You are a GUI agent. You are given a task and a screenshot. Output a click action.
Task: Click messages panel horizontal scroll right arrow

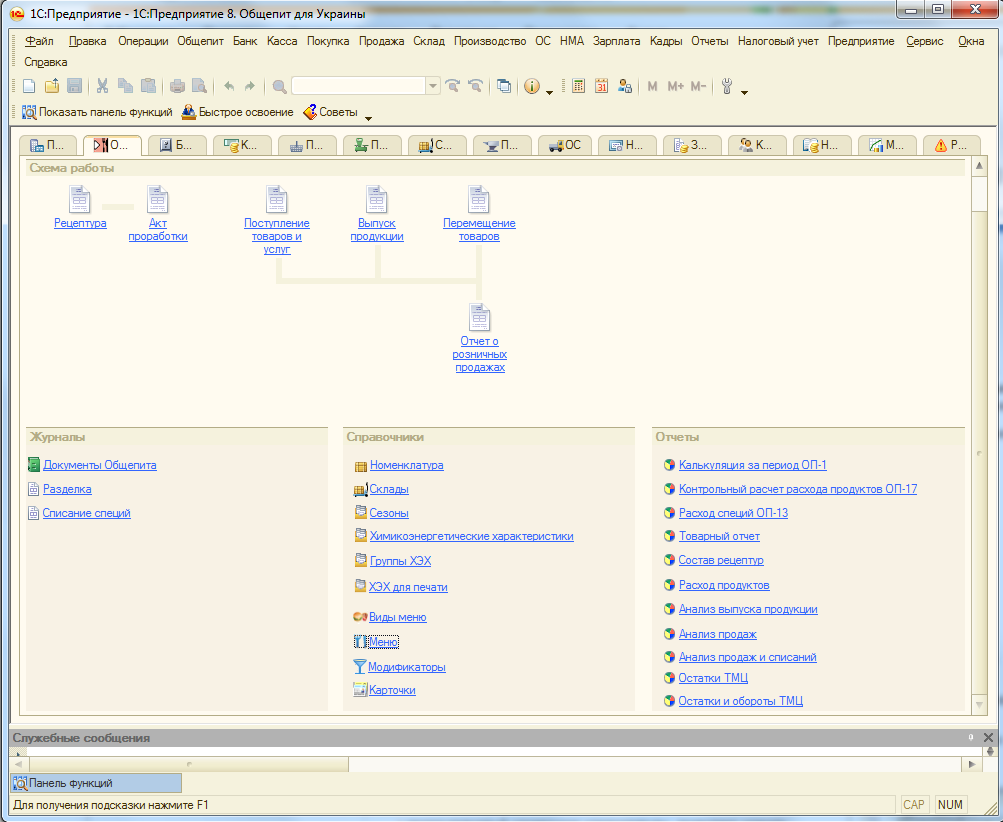[x=972, y=764]
